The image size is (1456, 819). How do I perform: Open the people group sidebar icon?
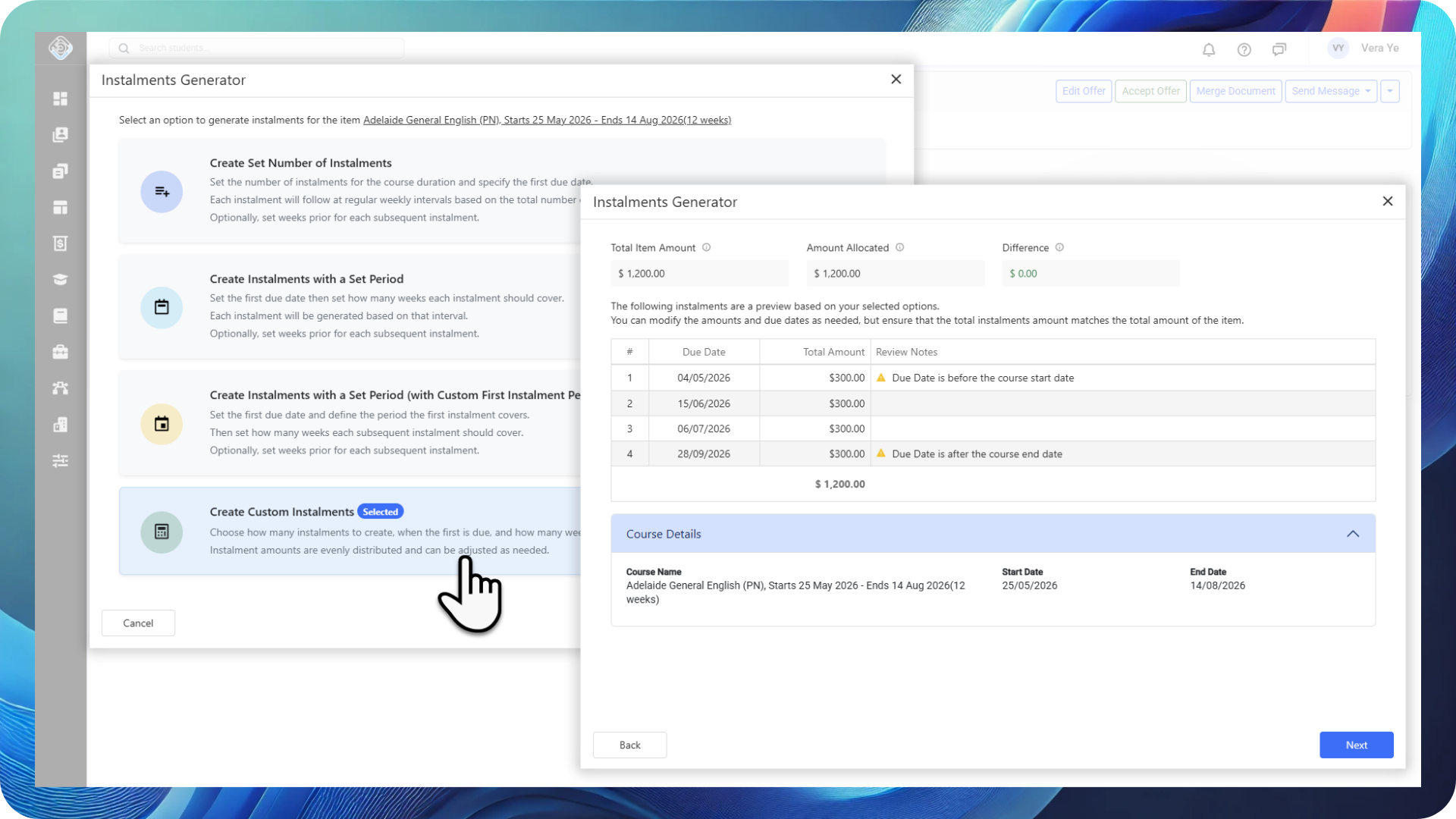click(61, 388)
